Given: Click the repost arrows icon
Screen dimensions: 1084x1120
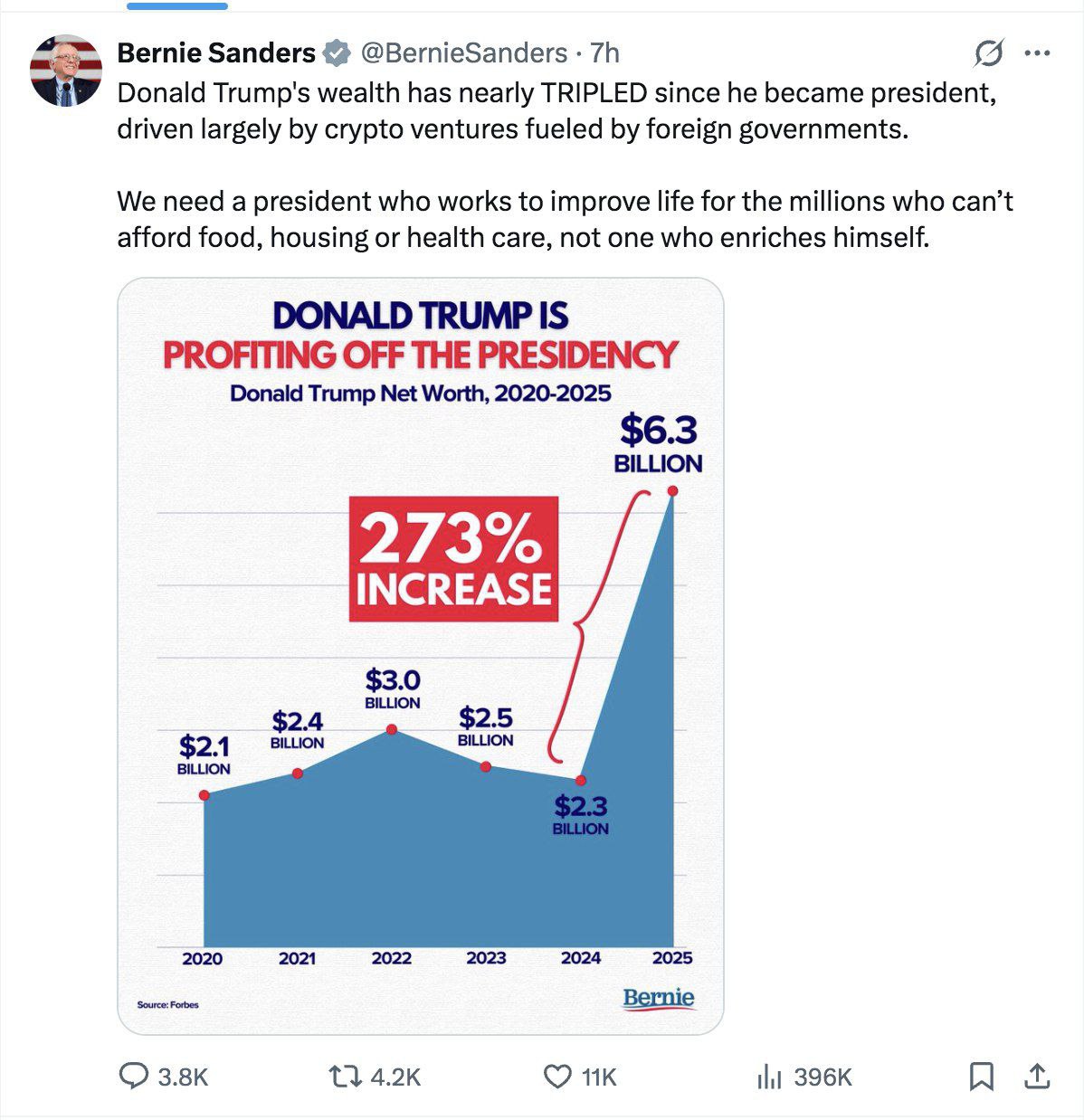Looking at the screenshot, I should pos(342,1076).
